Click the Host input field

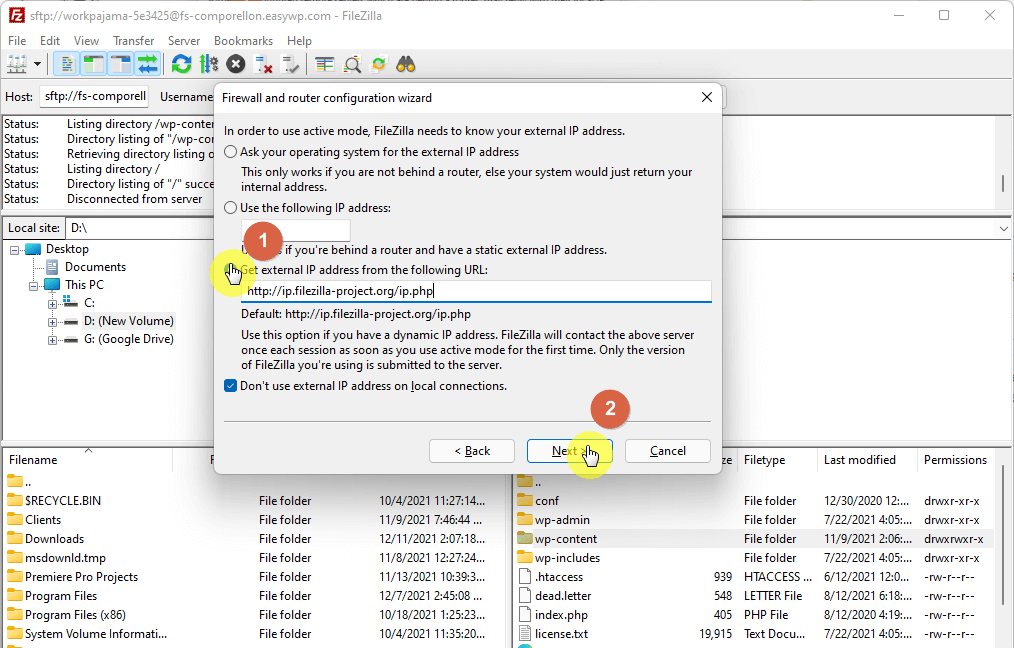pos(94,96)
